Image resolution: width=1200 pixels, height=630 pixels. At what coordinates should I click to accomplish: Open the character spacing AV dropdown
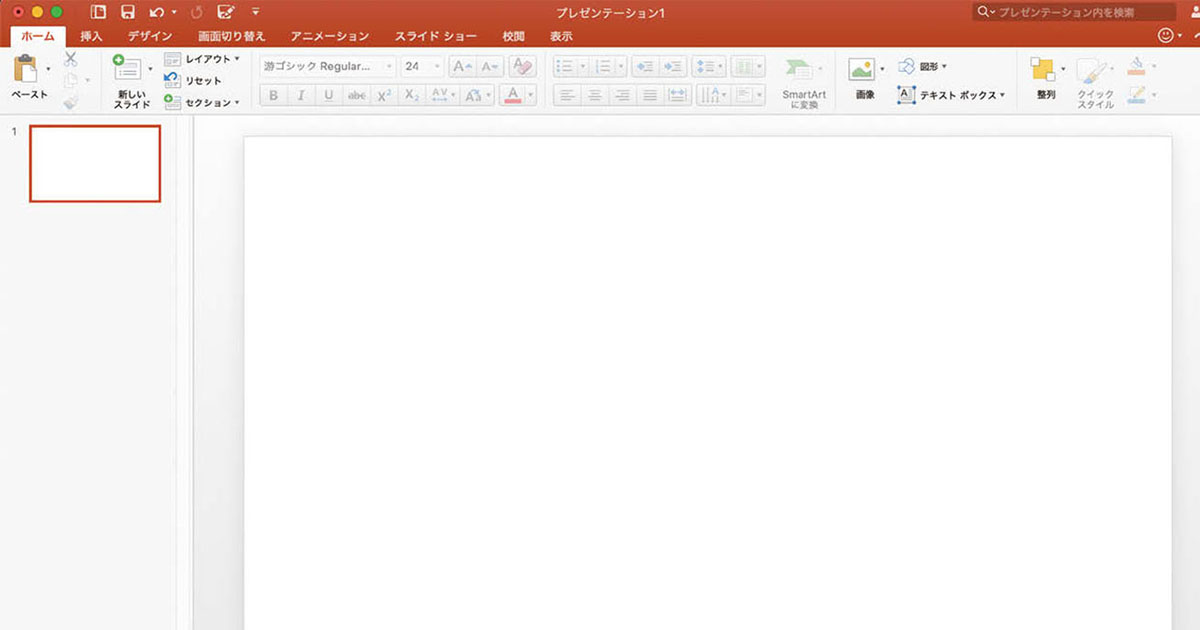442,96
